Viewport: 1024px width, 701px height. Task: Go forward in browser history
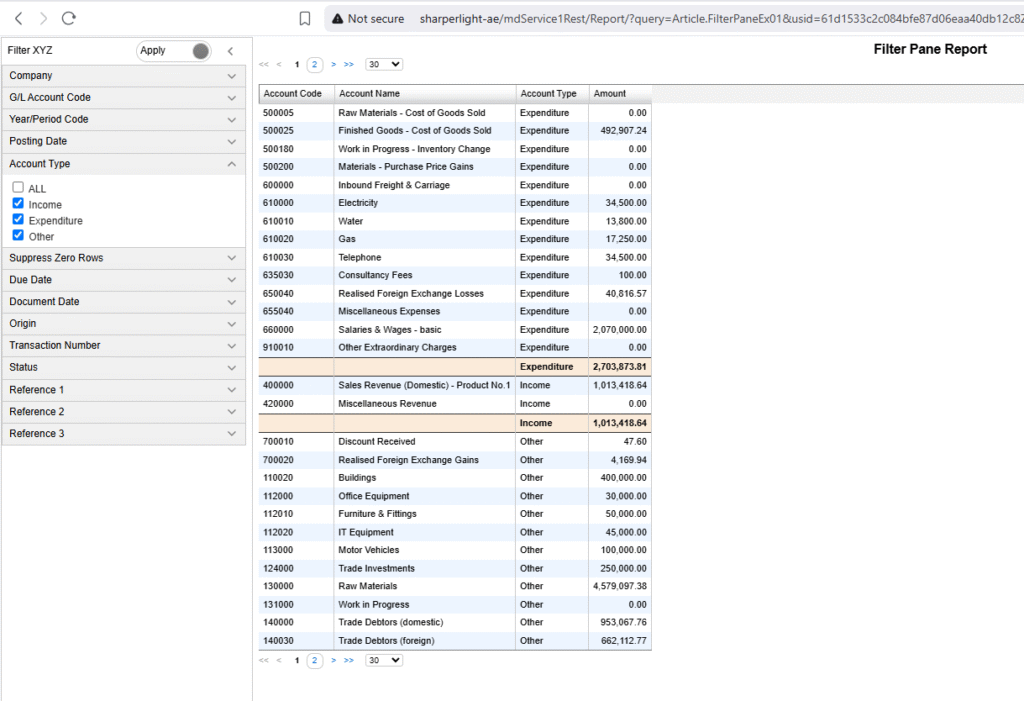[x=43, y=18]
